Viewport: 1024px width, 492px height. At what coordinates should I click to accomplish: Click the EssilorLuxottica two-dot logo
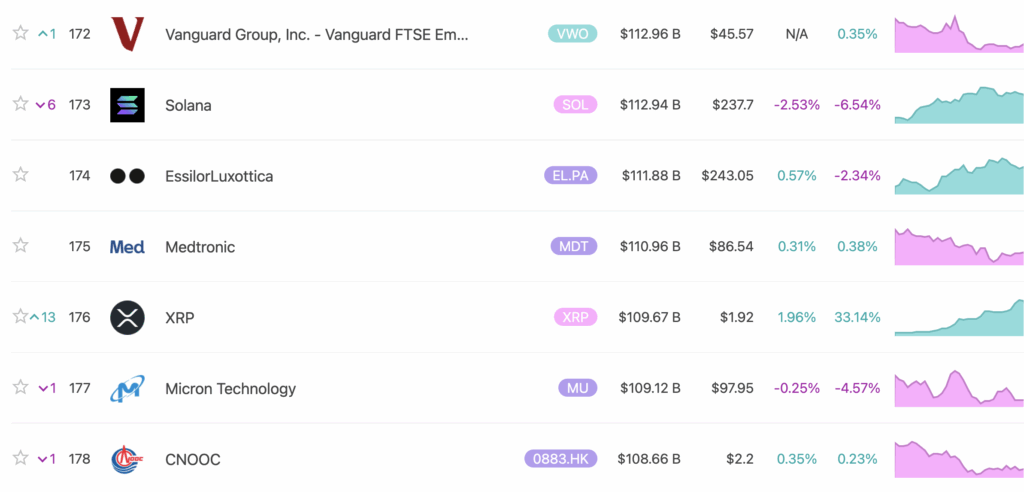pyautogui.click(x=127, y=176)
